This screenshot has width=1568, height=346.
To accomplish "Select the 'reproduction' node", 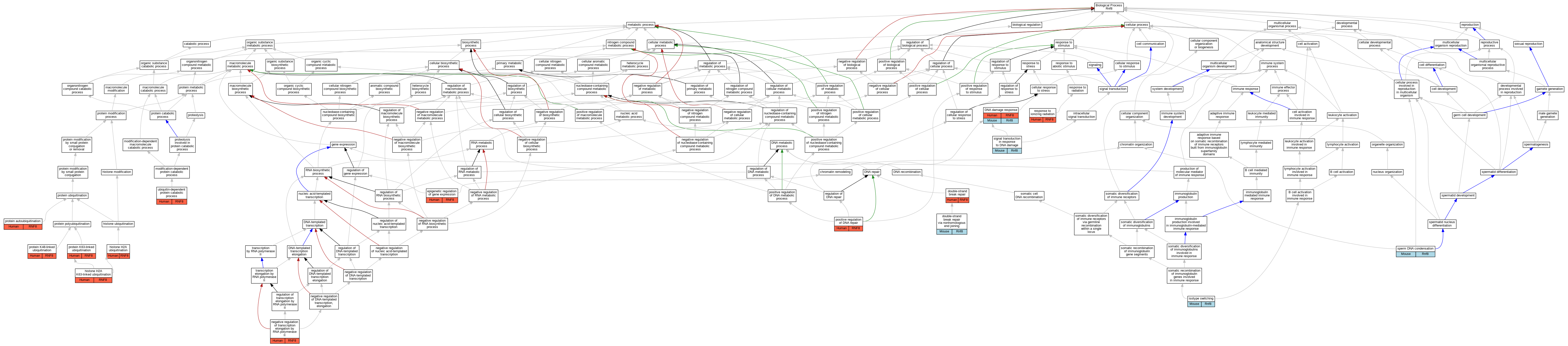I will 1470,25.
